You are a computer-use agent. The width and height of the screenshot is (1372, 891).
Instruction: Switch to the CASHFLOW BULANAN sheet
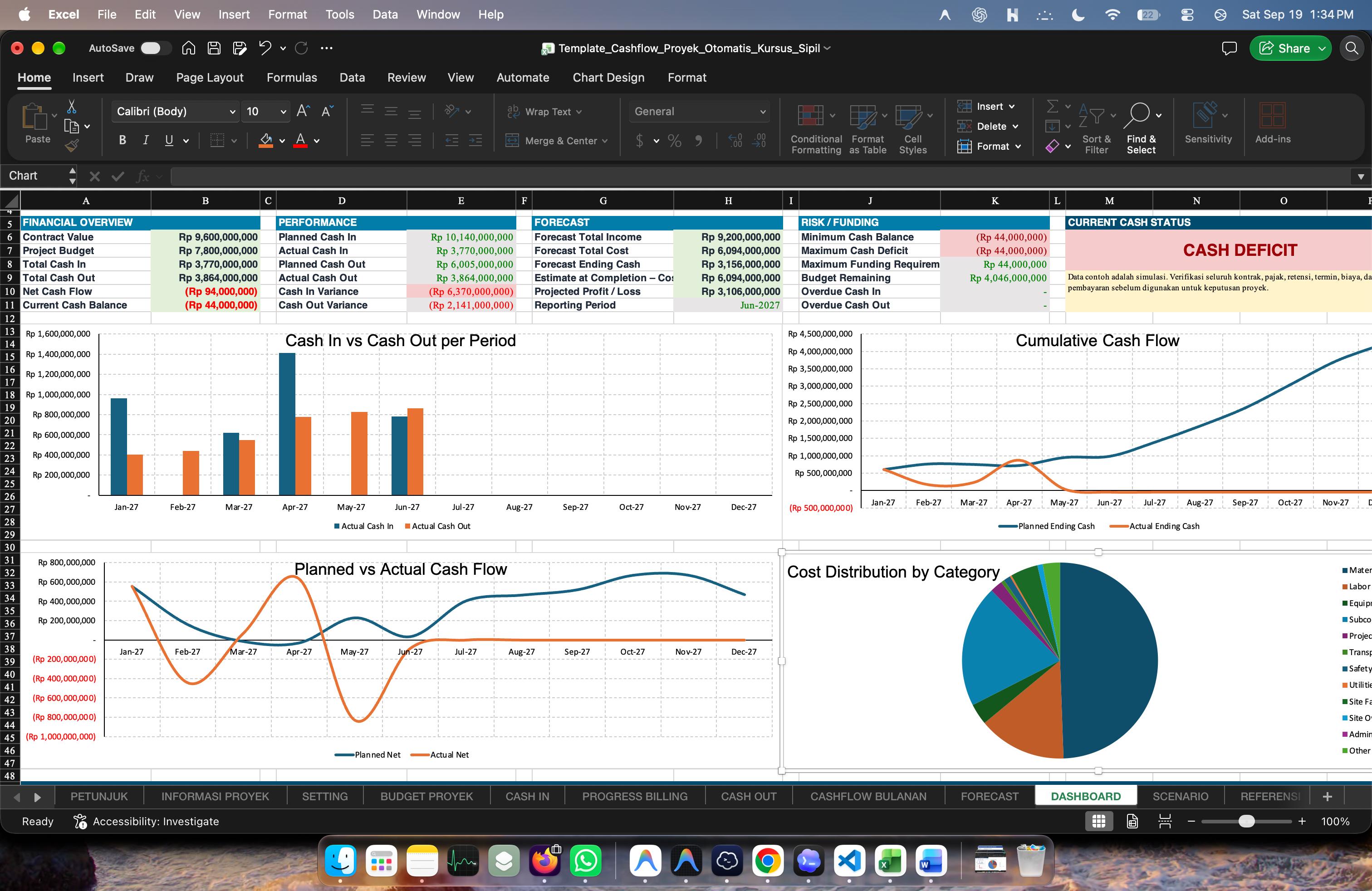(x=868, y=796)
